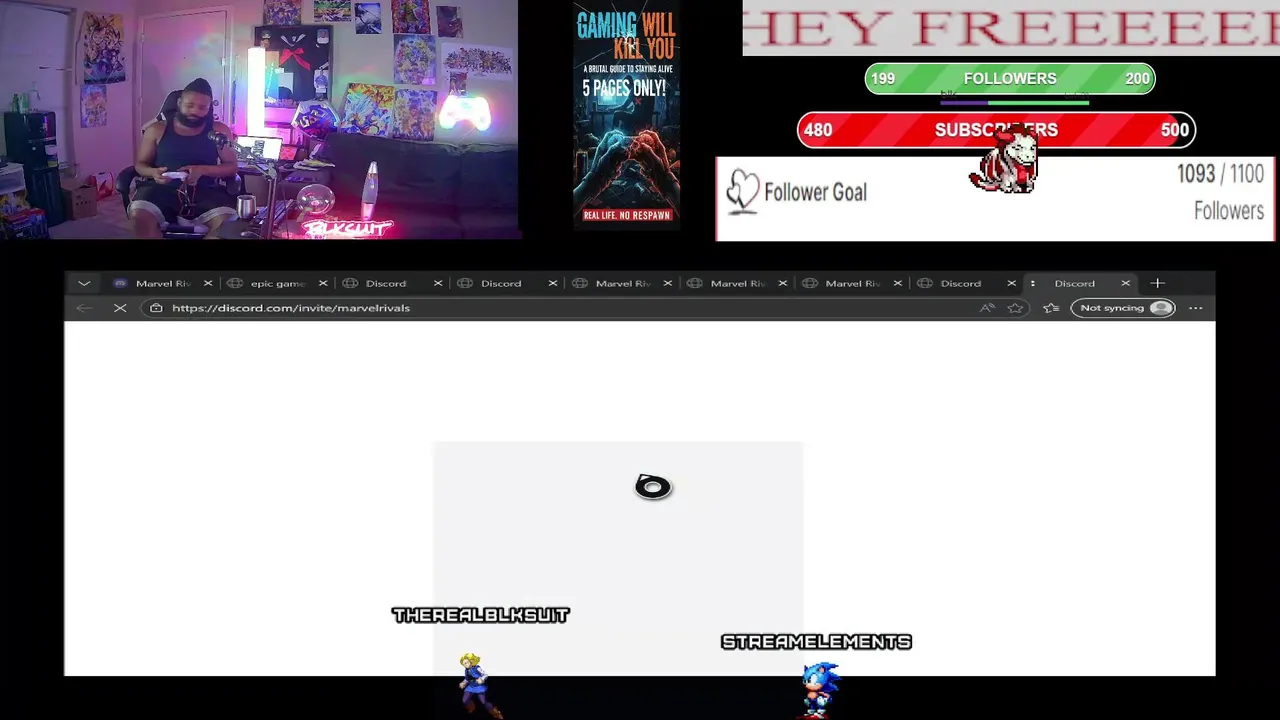Image resolution: width=1280 pixels, height=720 pixels.
Task: Click the Sonic character sprite
Action: pos(820,689)
